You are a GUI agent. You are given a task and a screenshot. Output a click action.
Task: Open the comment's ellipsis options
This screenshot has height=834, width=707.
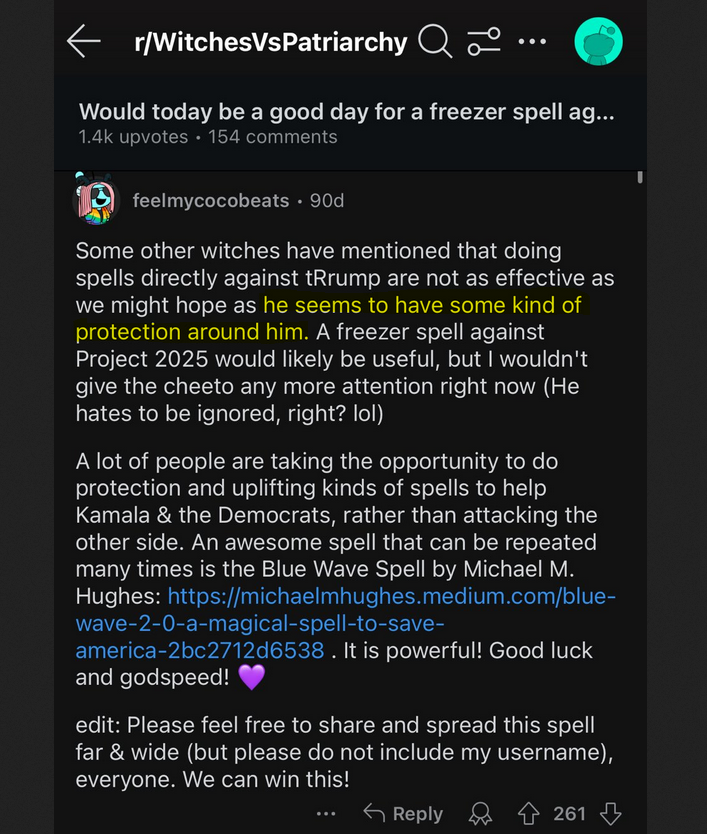(x=326, y=814)
